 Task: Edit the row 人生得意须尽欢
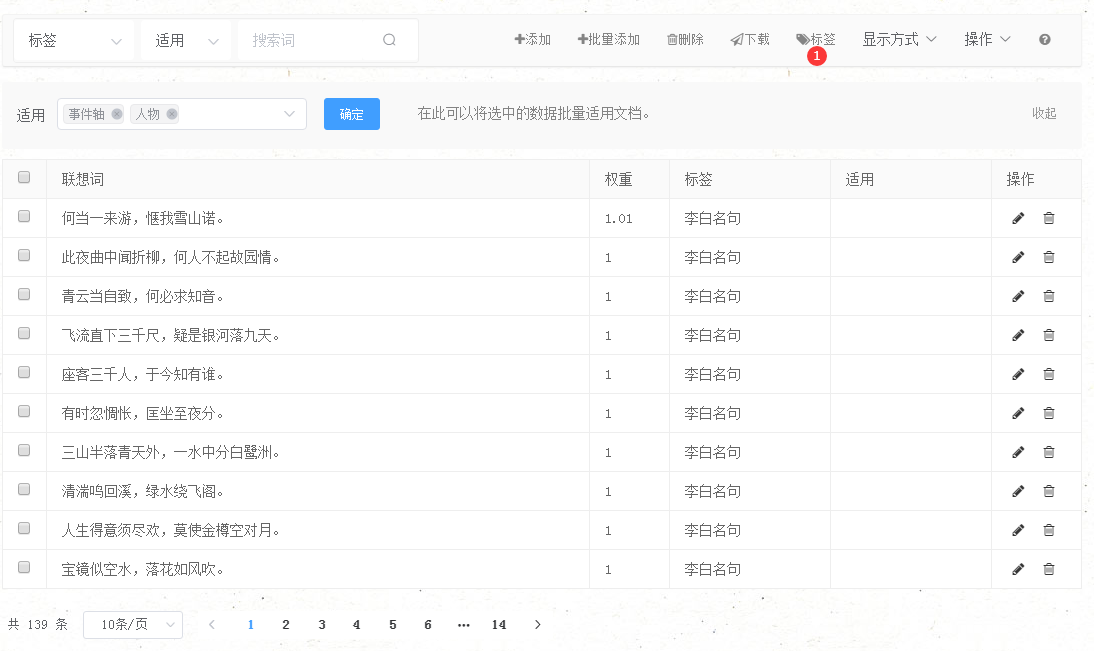(x=1018, y=531)
